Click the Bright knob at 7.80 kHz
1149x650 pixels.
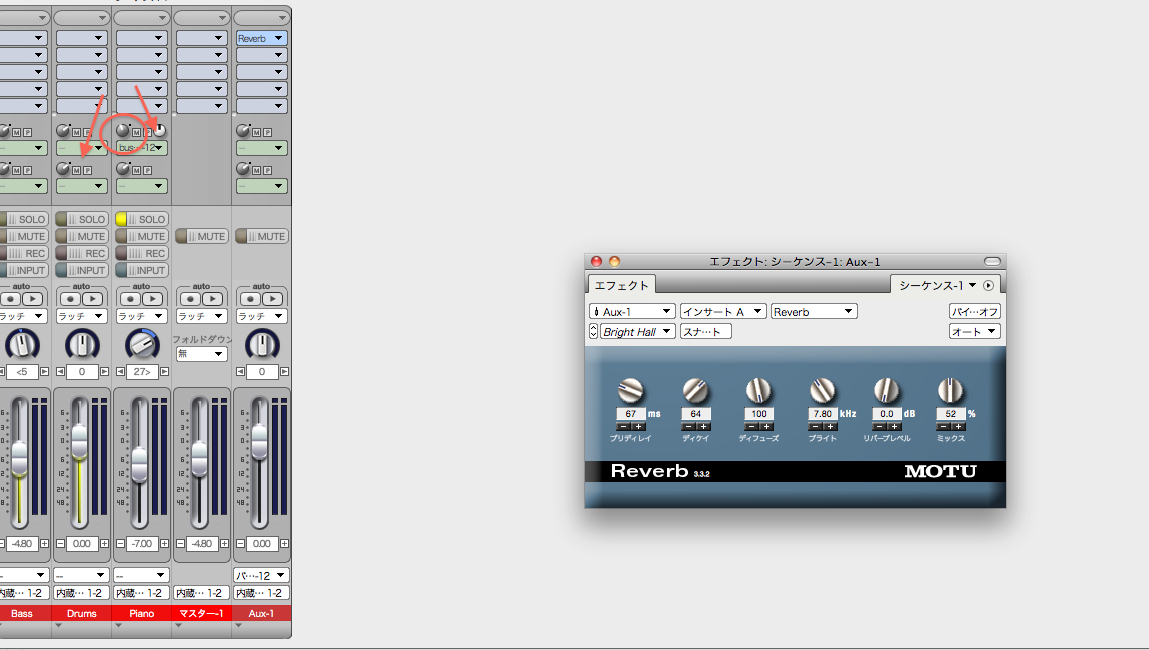click(822, 391)
